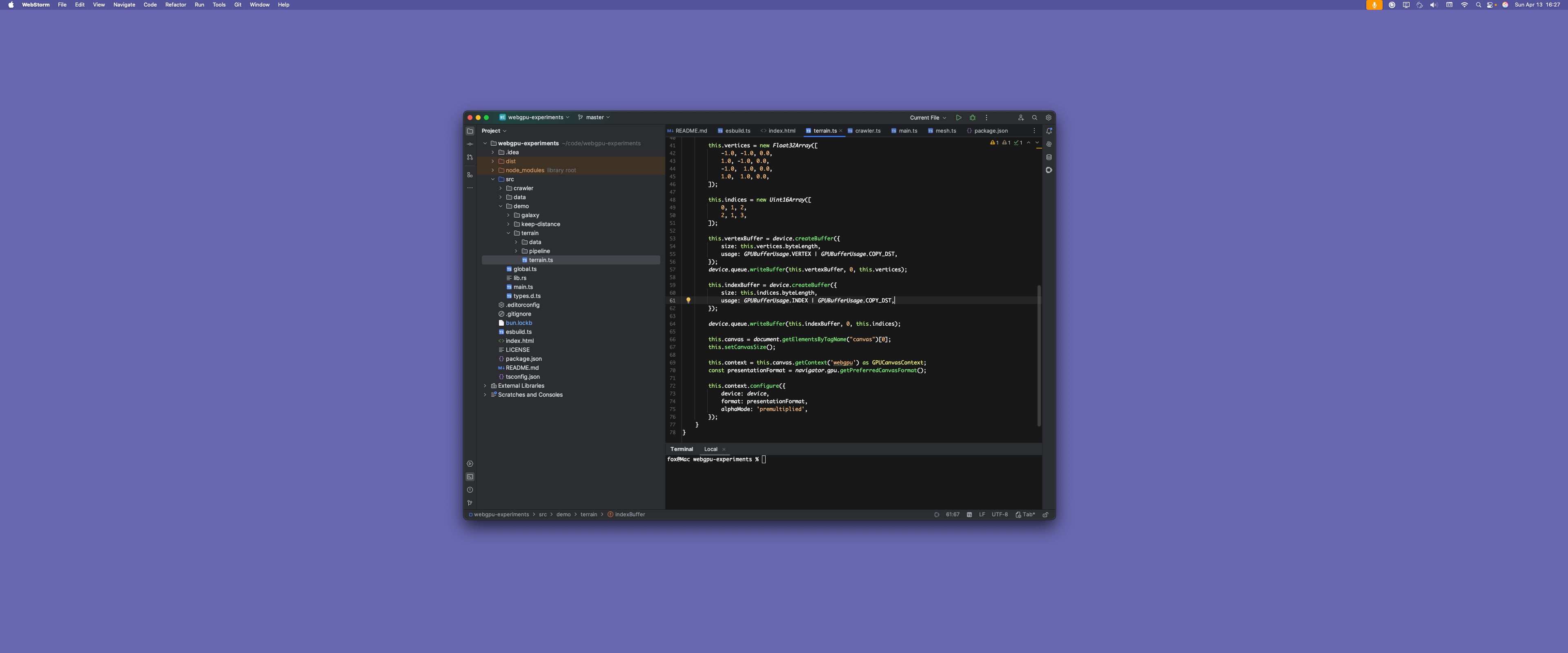The height and width of the screenshot is (653, 1568).
Task: Collapse the demo folder in the project tree
Action: point(501,206)
